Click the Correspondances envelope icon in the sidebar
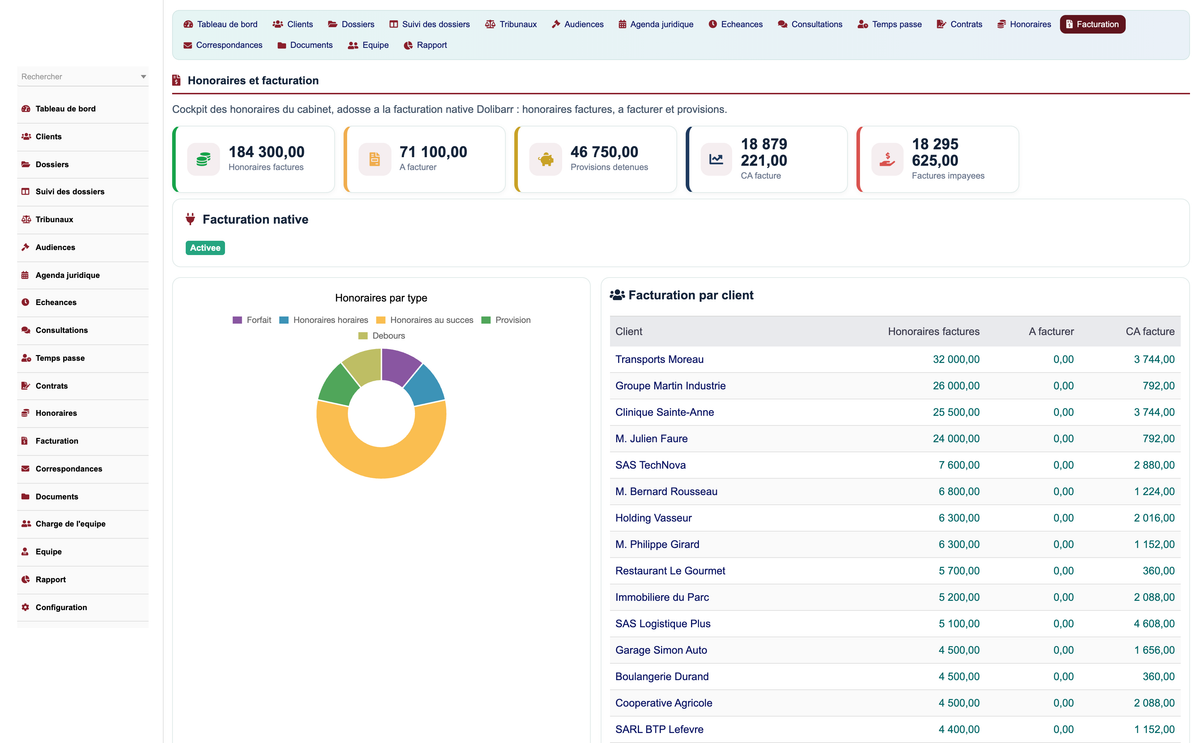This screenshot has height=743, width=1200. [x=26, y=469]
